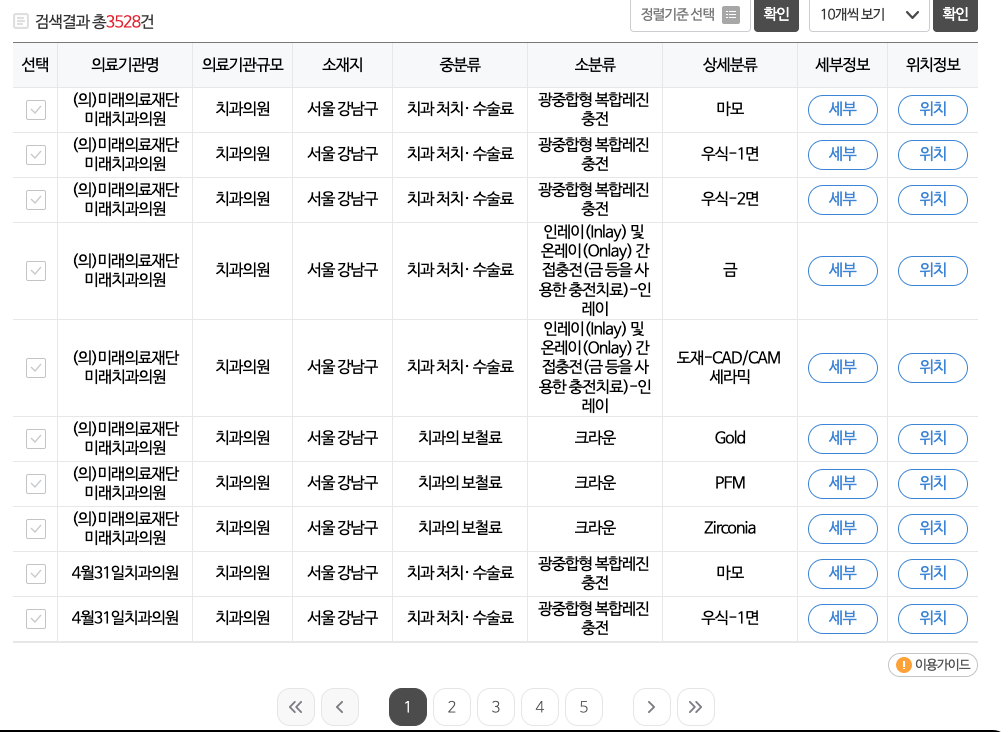Click 위치 for the 금 inlay row

[x=932, y=270]
